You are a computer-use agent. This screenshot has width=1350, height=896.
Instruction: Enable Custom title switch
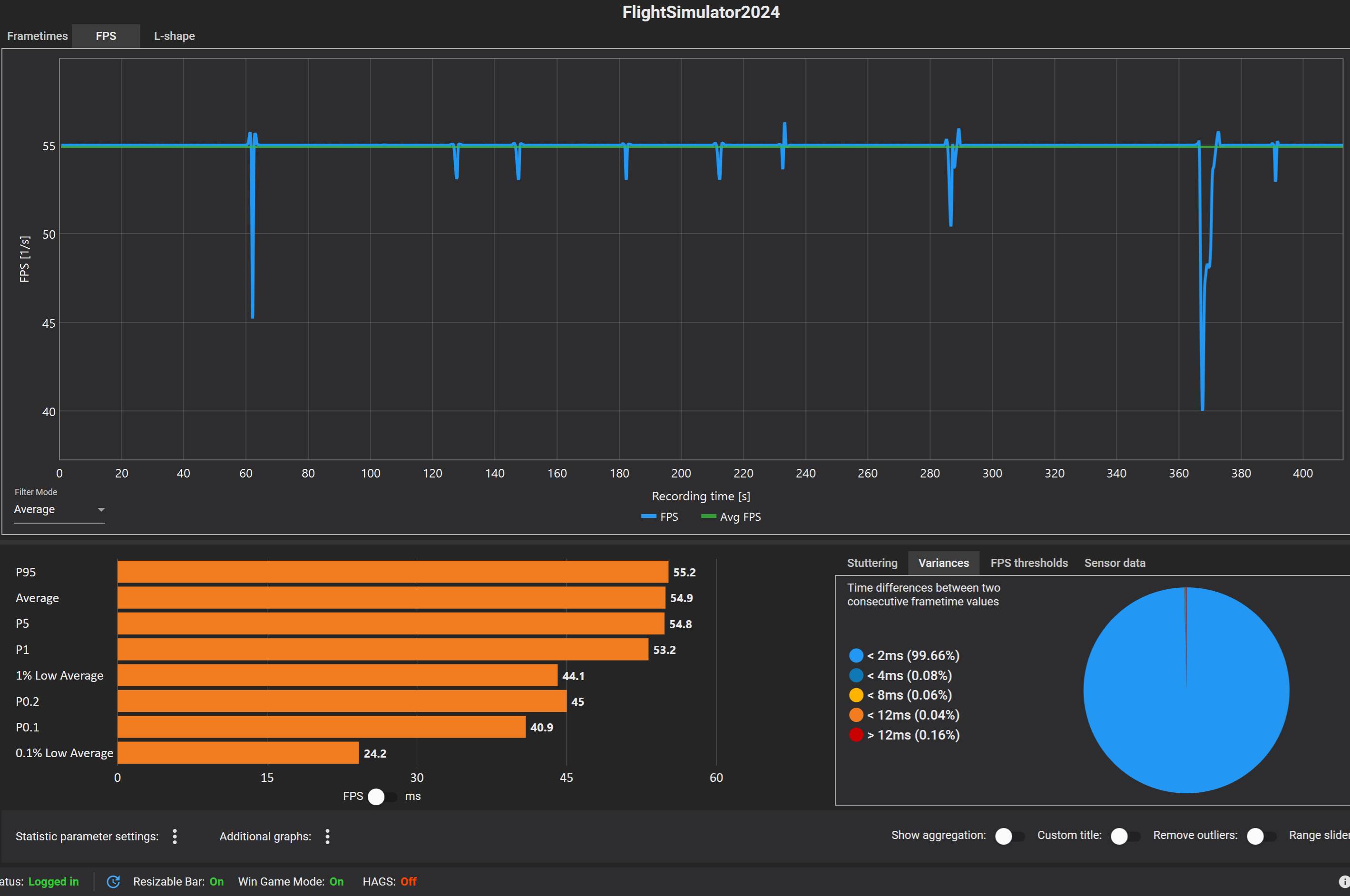pos(1125,836)
